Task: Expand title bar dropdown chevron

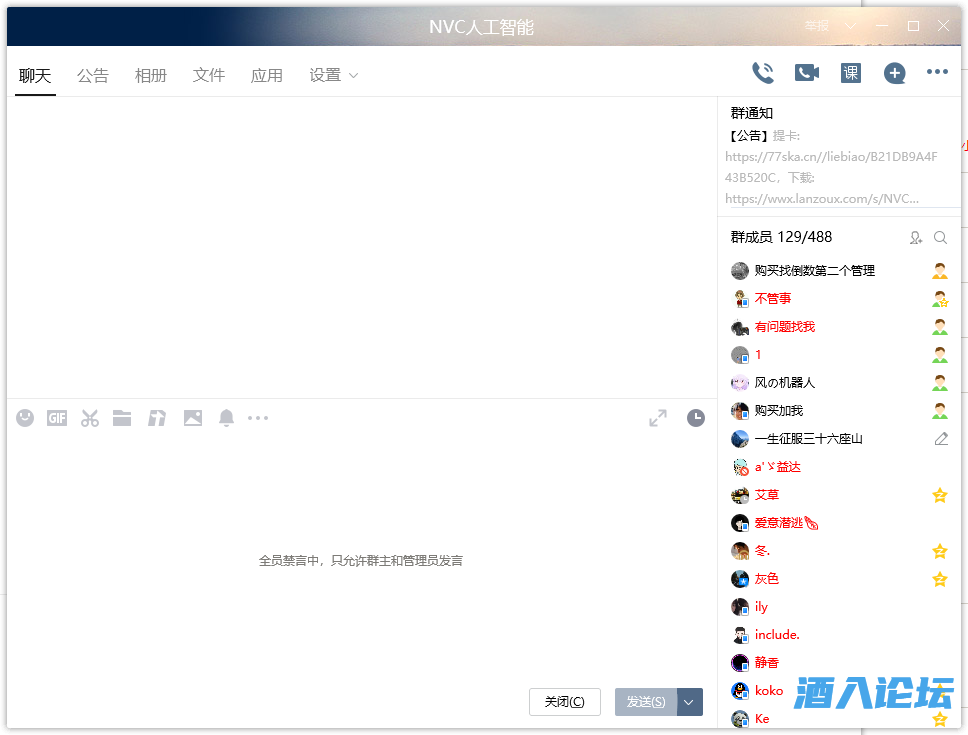Action: pos(850,26)
